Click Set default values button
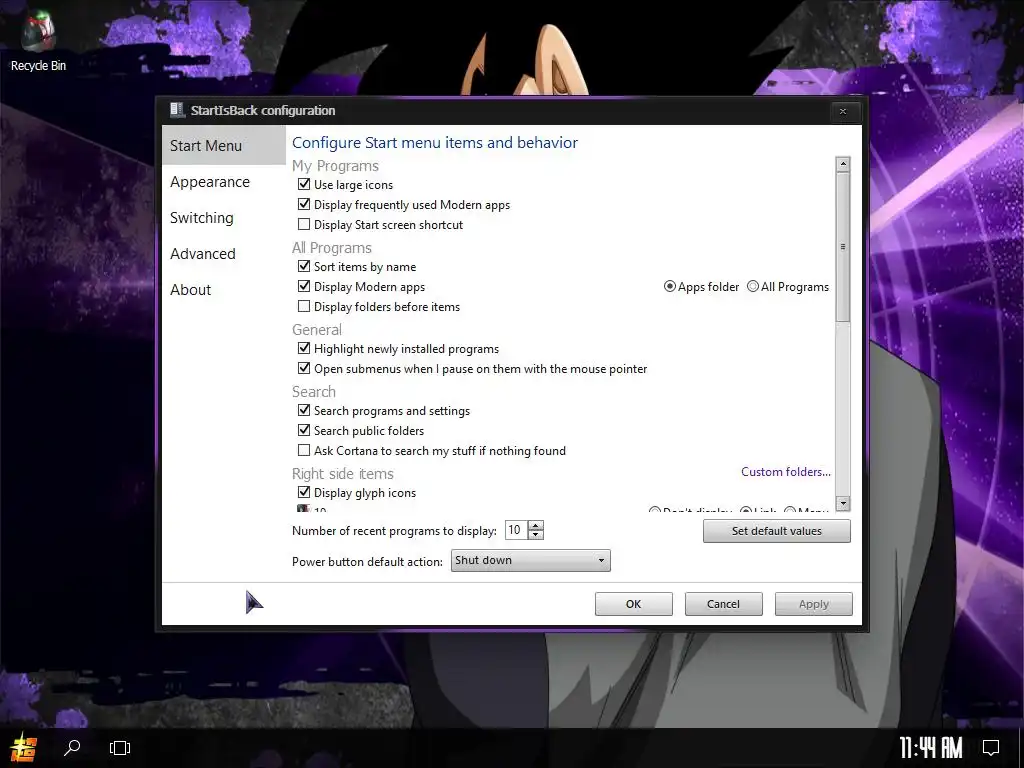The height and width of the screenshot is (768, 1024). pyautogui.click(x=776, y=531)
